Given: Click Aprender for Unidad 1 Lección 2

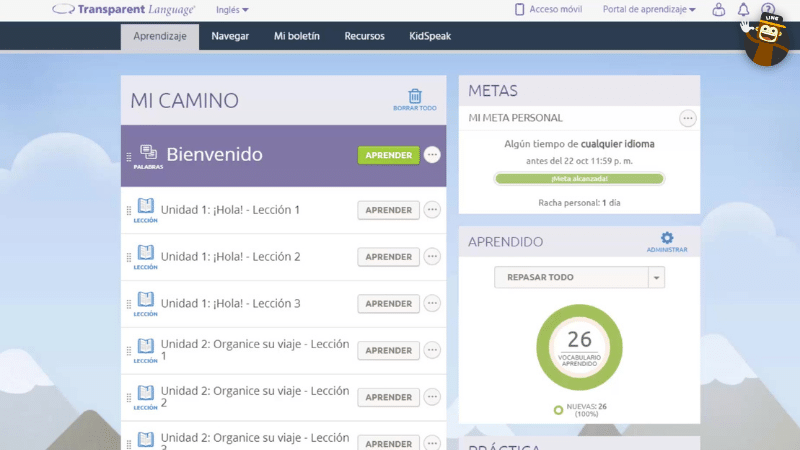Looking at the screenshot, I should click(388, 257).
